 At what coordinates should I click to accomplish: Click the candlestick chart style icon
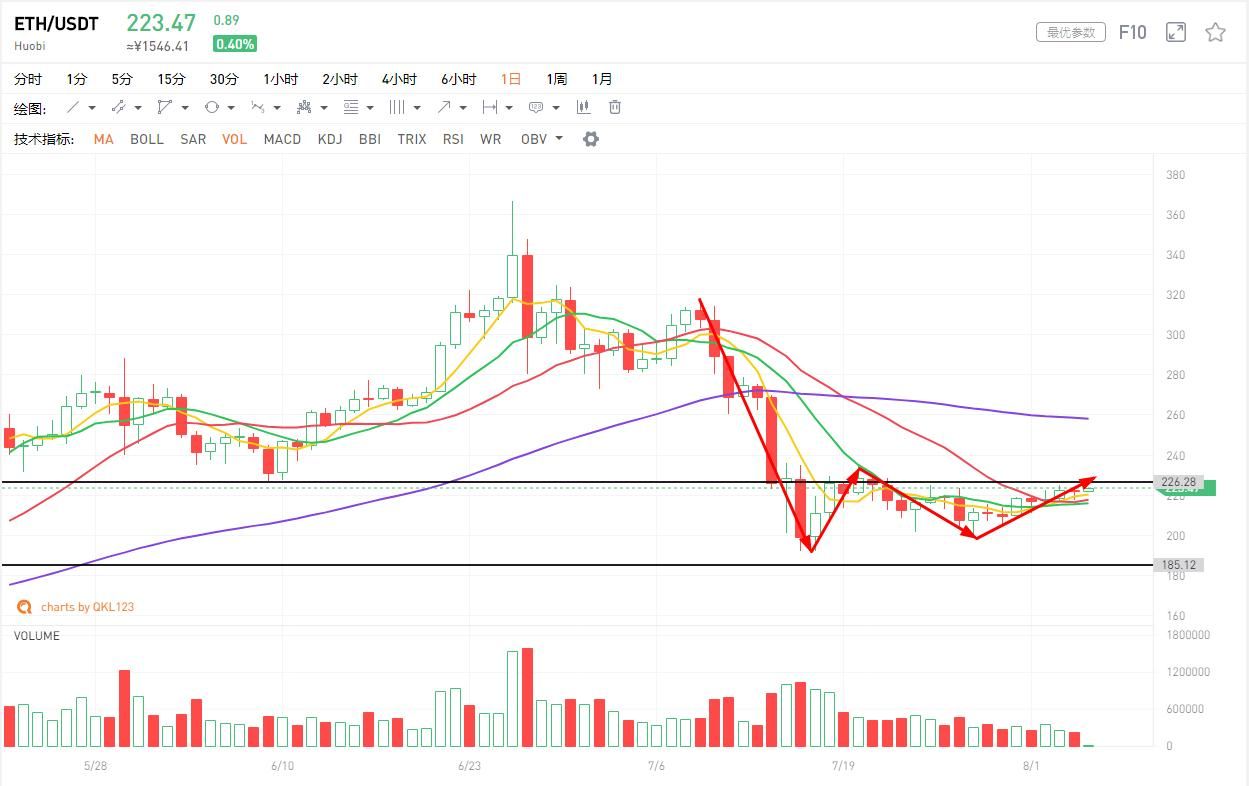583,107
